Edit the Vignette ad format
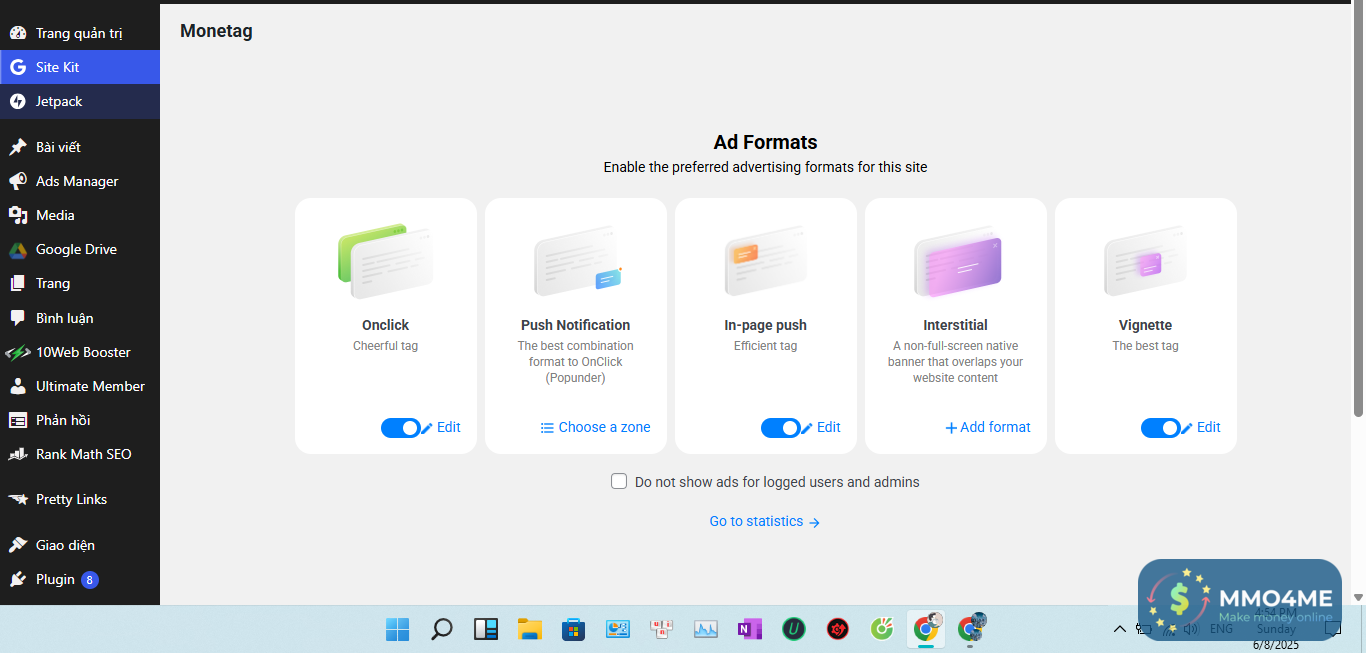This screenshot has height=653, width=1366. (1201, 427)
